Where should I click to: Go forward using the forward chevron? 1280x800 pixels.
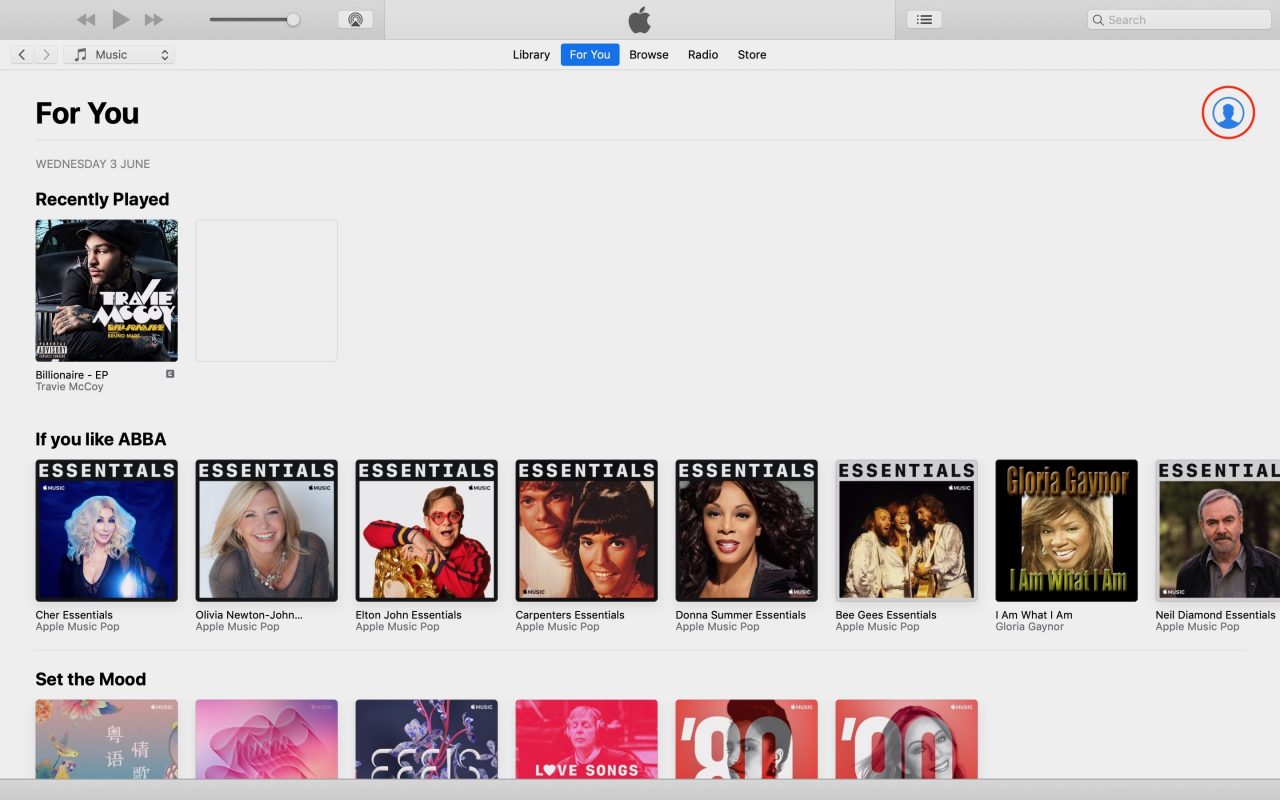coord(46,54)
